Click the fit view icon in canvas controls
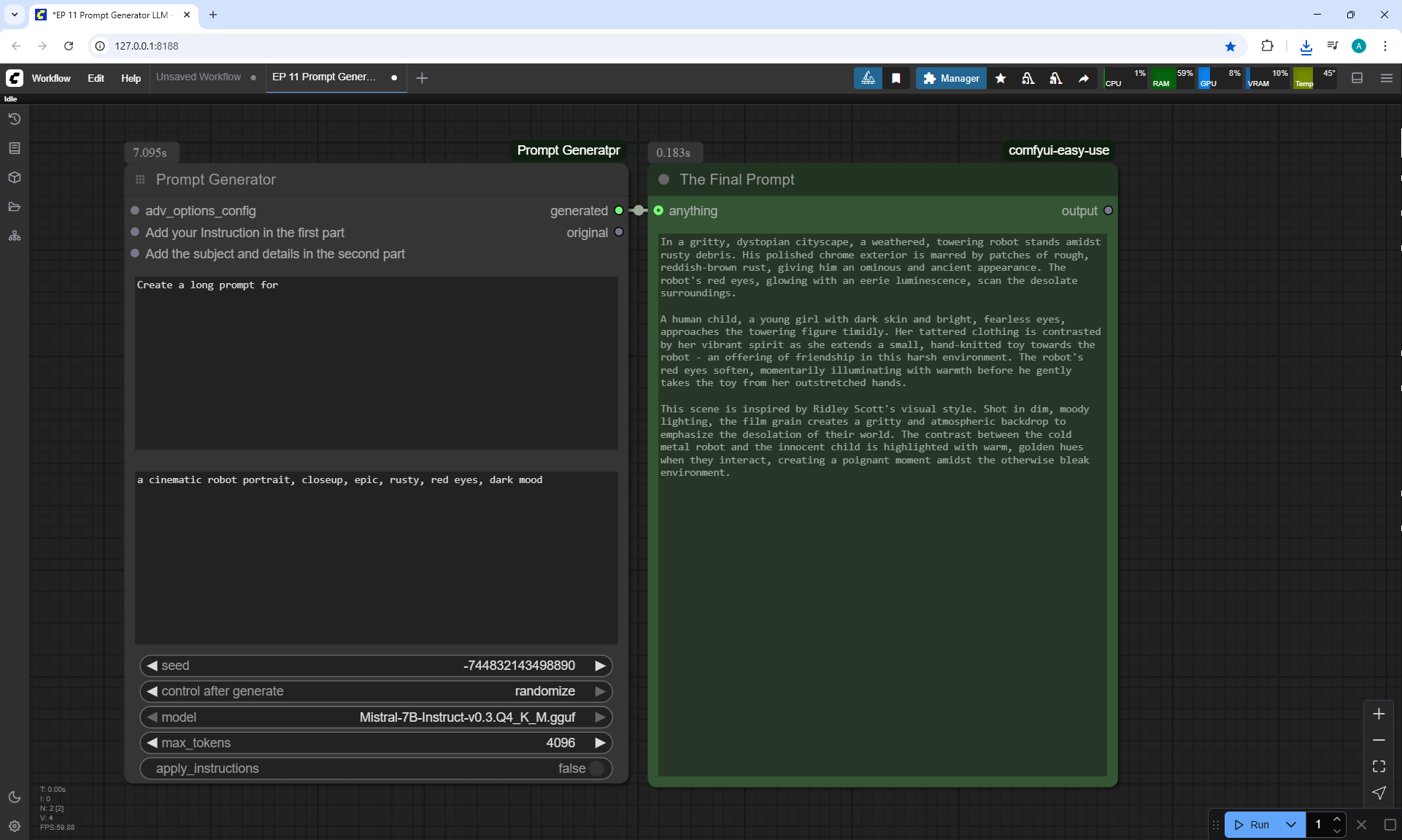The height and width of the screenshot is (840, 1402). [1379, 766]
